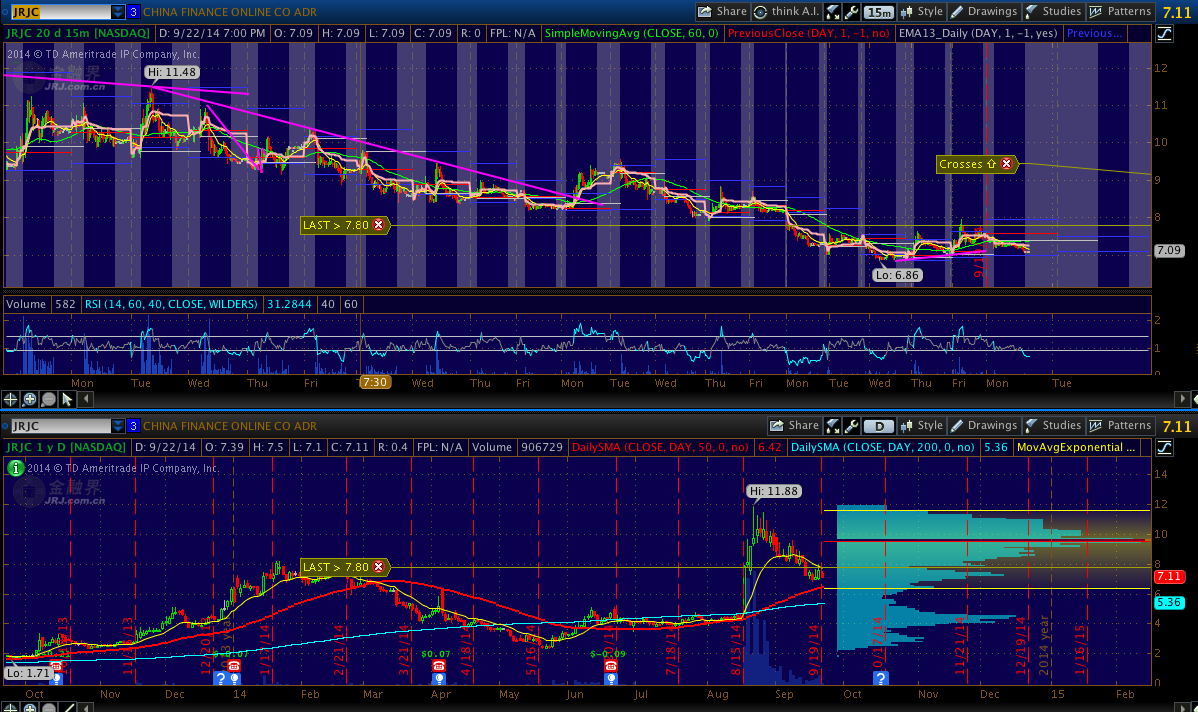
Task: Open top chart settings wrench icon
Action: (x=852, y=12)
